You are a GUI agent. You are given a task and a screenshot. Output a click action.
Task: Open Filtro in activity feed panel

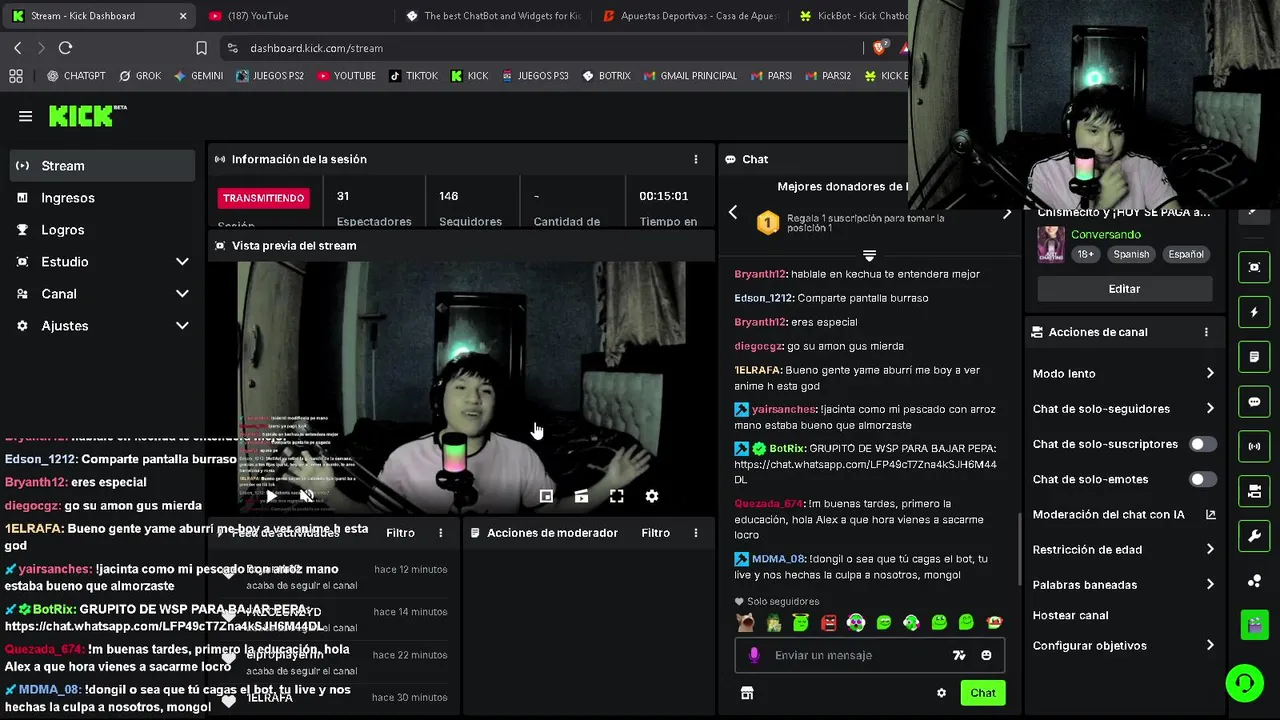coord(400,533)
